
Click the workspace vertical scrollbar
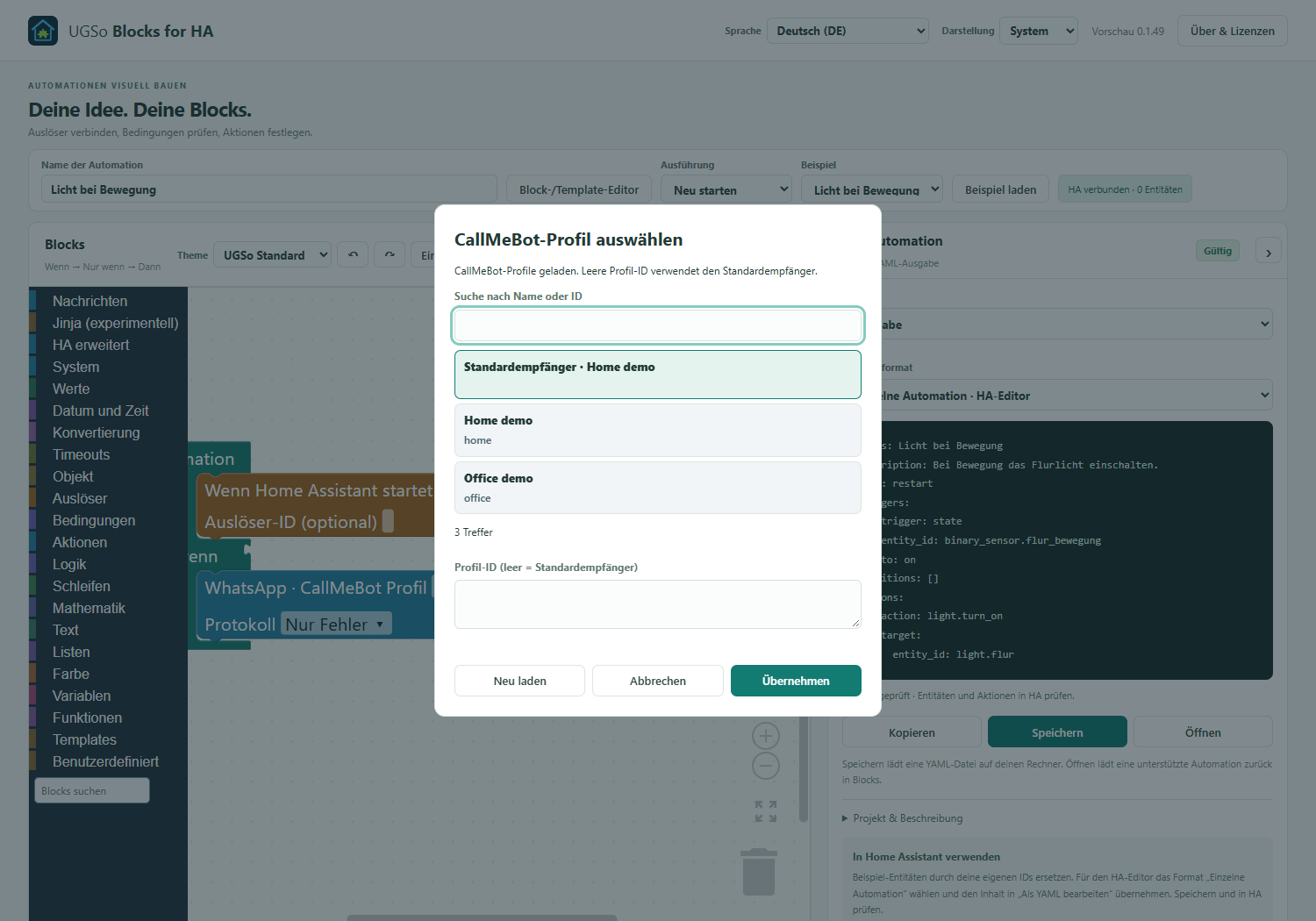tap(804, 768)
